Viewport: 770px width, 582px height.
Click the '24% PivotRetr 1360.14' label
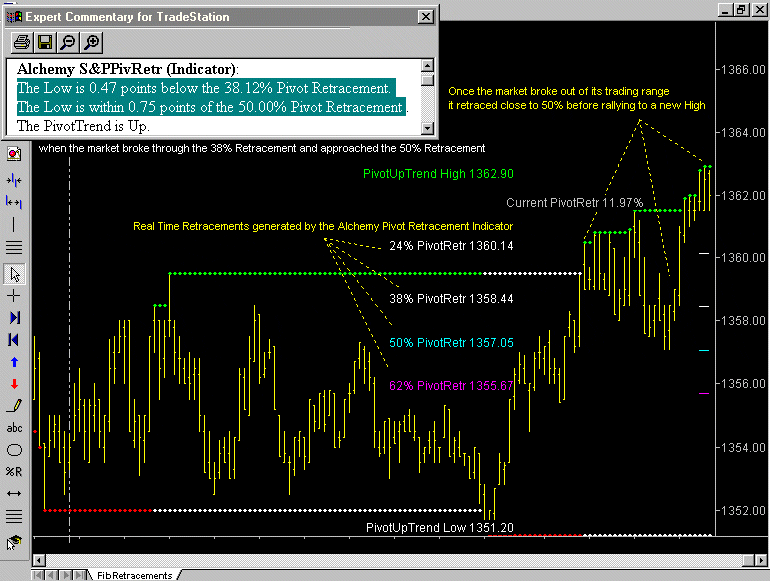451,246
